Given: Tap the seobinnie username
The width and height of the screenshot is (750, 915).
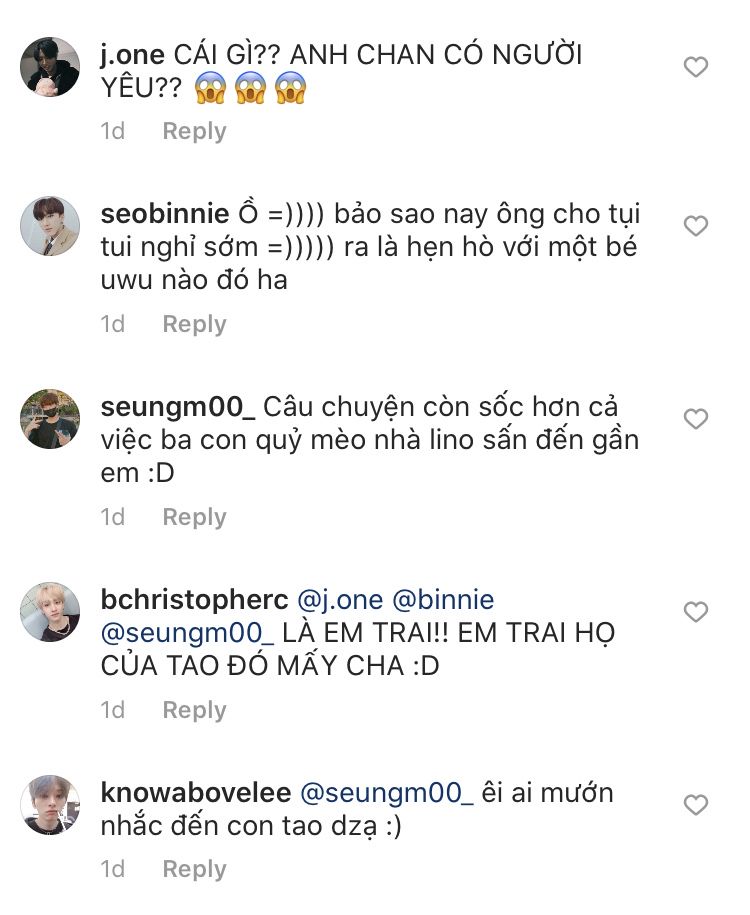Looking at the screenshot, I should click(x=165, y=214).
